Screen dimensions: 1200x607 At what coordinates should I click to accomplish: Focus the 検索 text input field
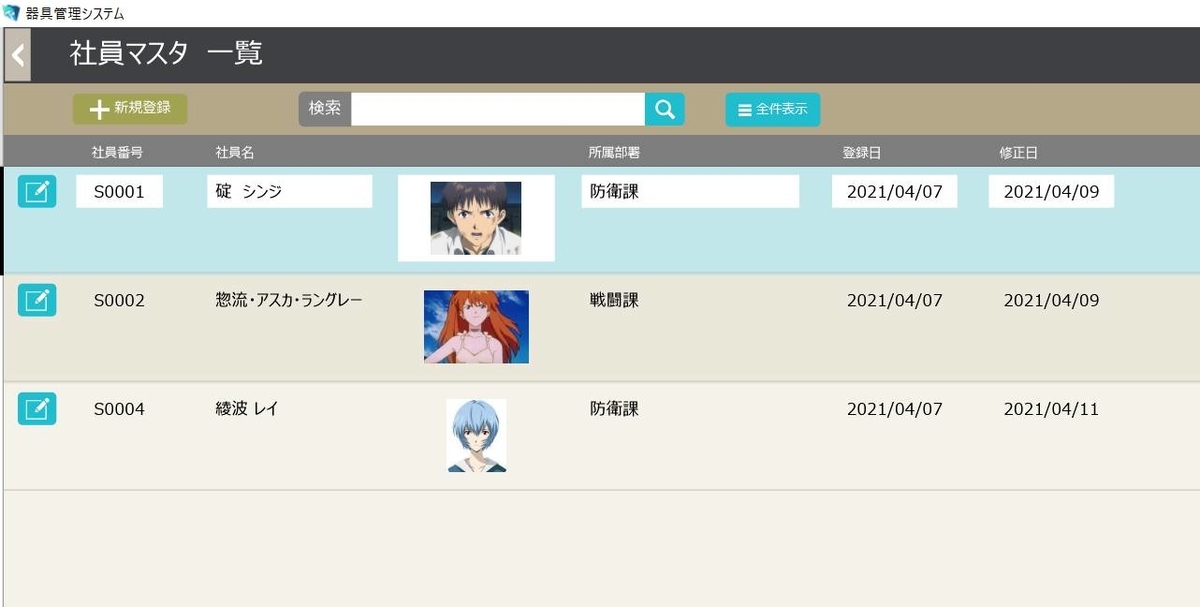pos(498,109)
